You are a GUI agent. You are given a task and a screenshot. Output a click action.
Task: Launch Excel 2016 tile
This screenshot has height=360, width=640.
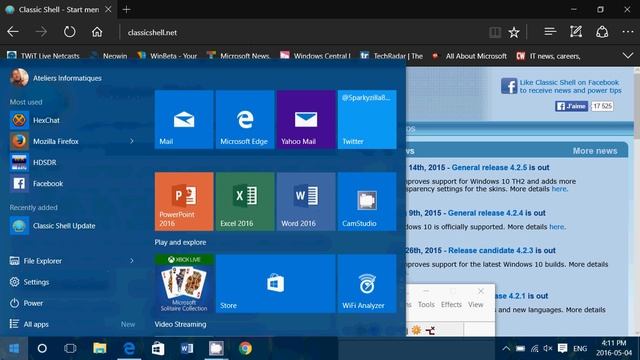pos(245,202)
